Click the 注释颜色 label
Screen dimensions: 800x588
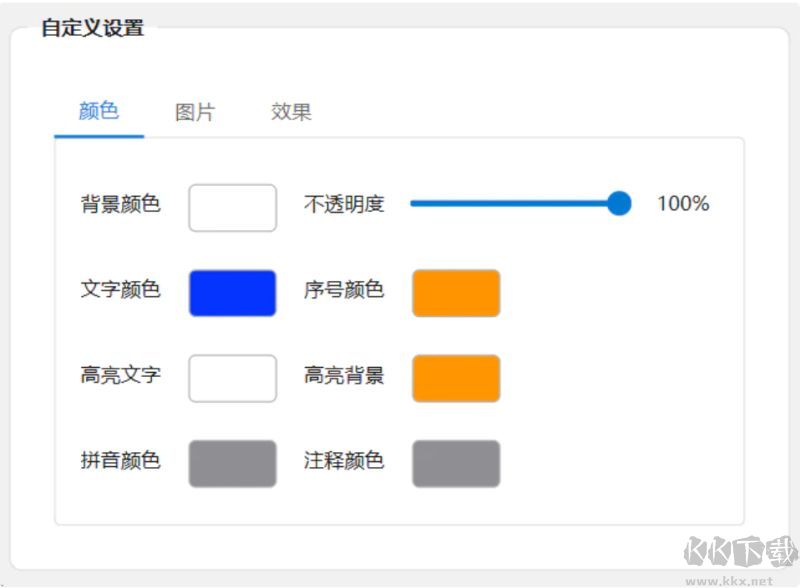tap(344, 460)
